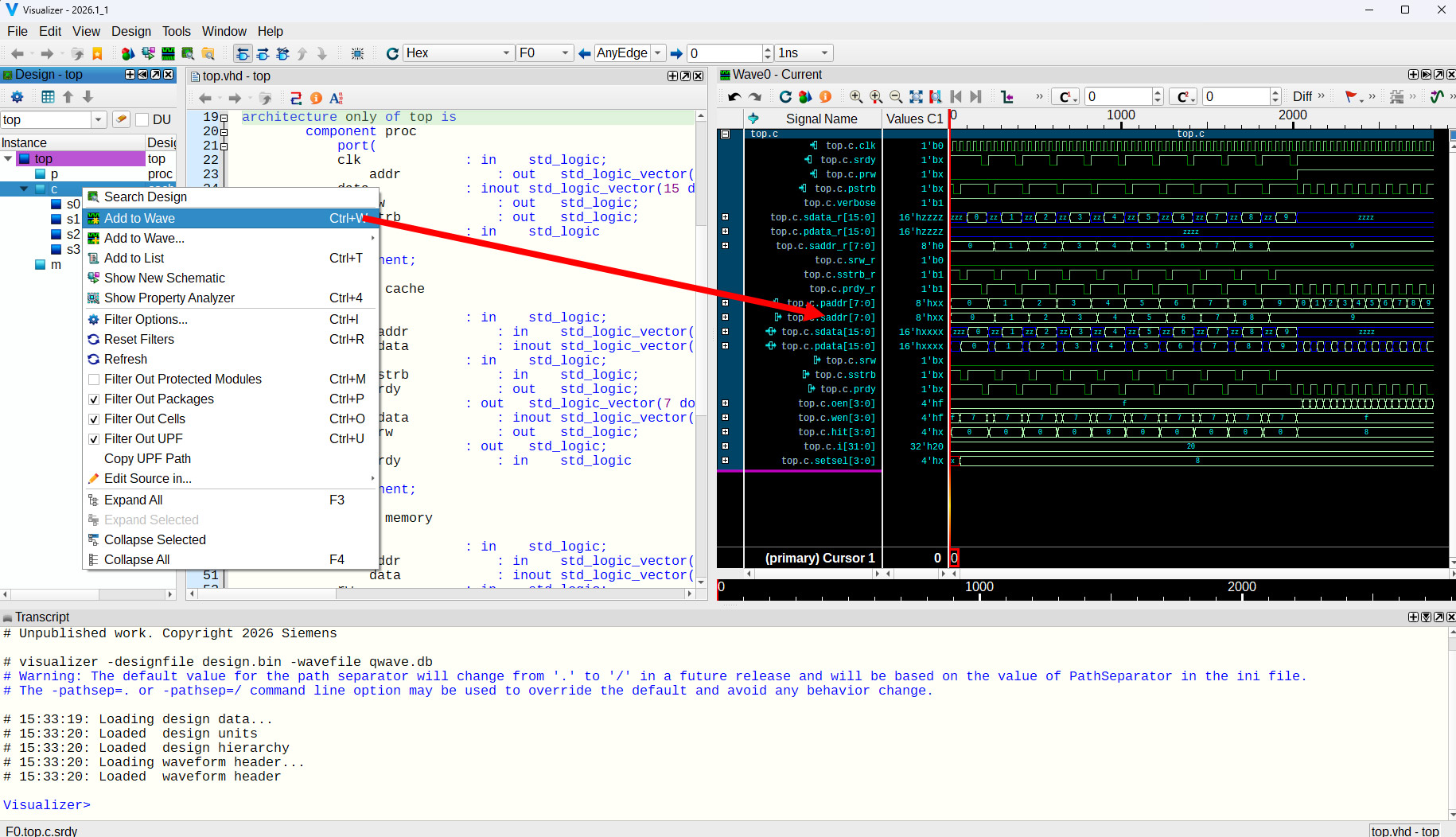1456x837 pixels.
Task: Toggle Filter Out UPF option
Action: point(94,439)
